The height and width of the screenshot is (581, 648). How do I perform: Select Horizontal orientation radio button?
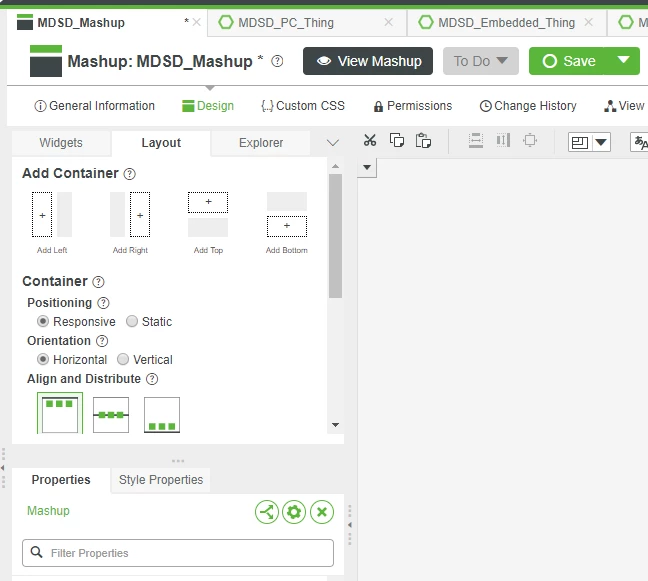pyautogui.click(x=43, y=359)
